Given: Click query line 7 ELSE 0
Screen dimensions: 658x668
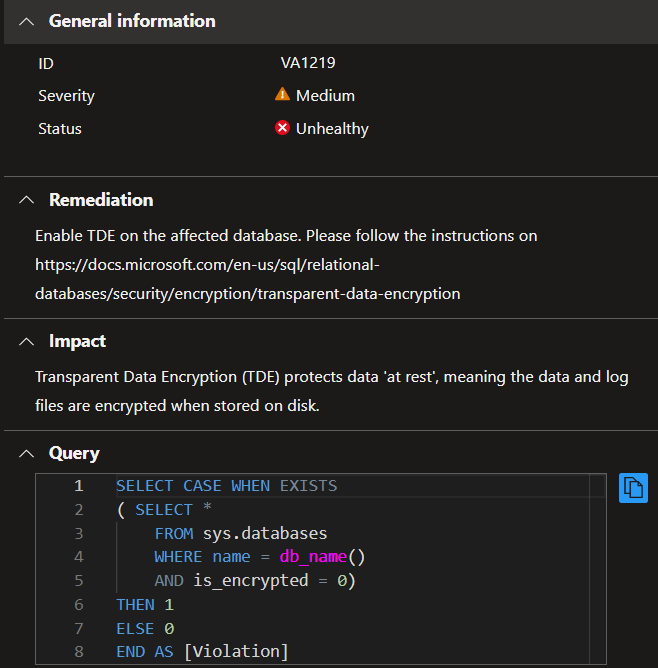Looking at the screenshot, I should pos(145,628).
